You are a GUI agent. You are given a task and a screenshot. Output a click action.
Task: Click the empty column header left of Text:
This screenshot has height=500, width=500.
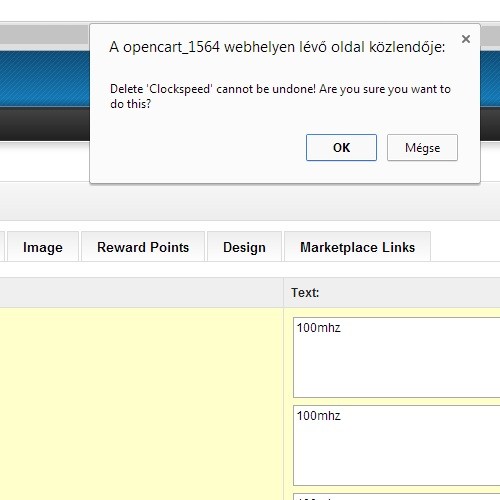[x=142, y=292]
